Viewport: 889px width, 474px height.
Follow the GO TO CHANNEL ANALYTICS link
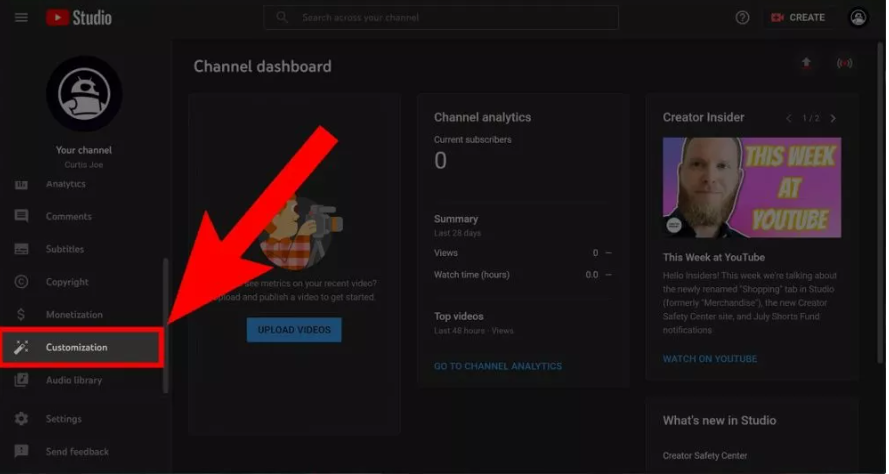(x=498, y=366)
